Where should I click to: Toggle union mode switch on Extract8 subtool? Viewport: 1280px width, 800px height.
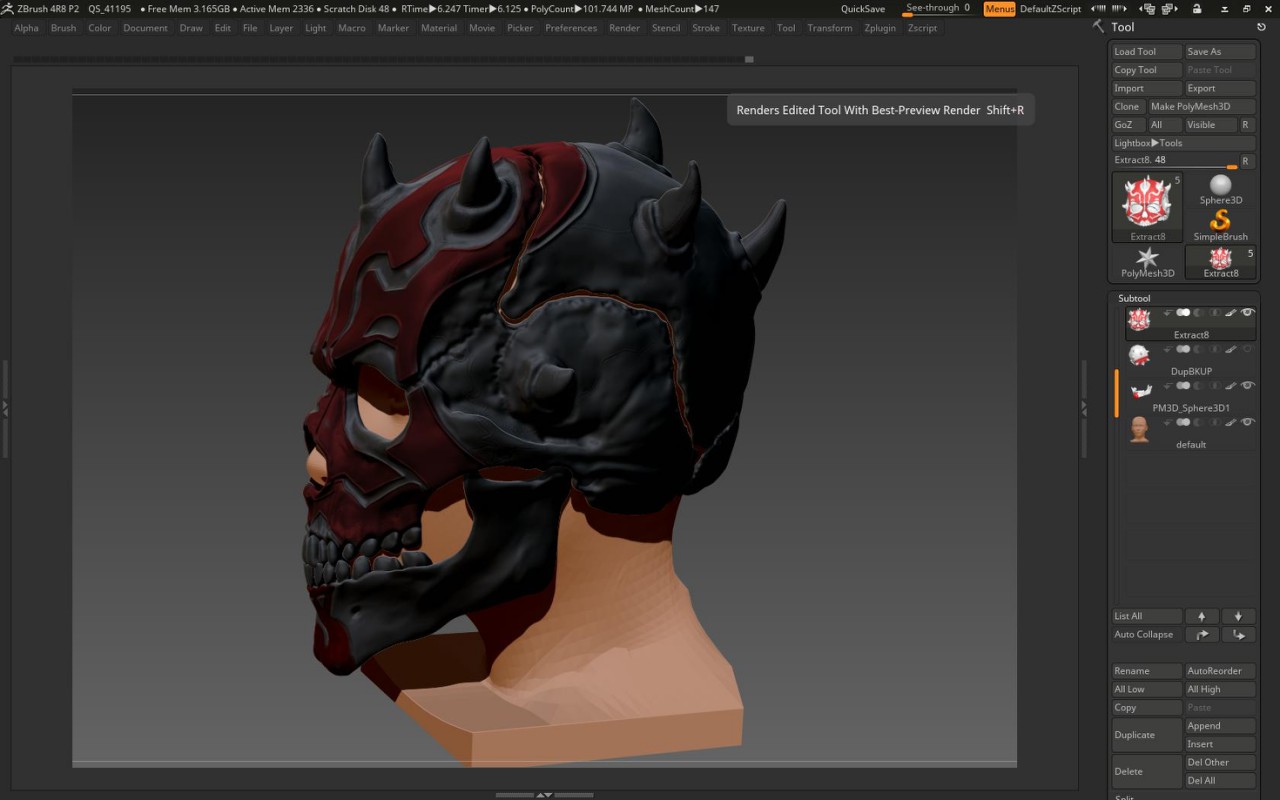1183,313
